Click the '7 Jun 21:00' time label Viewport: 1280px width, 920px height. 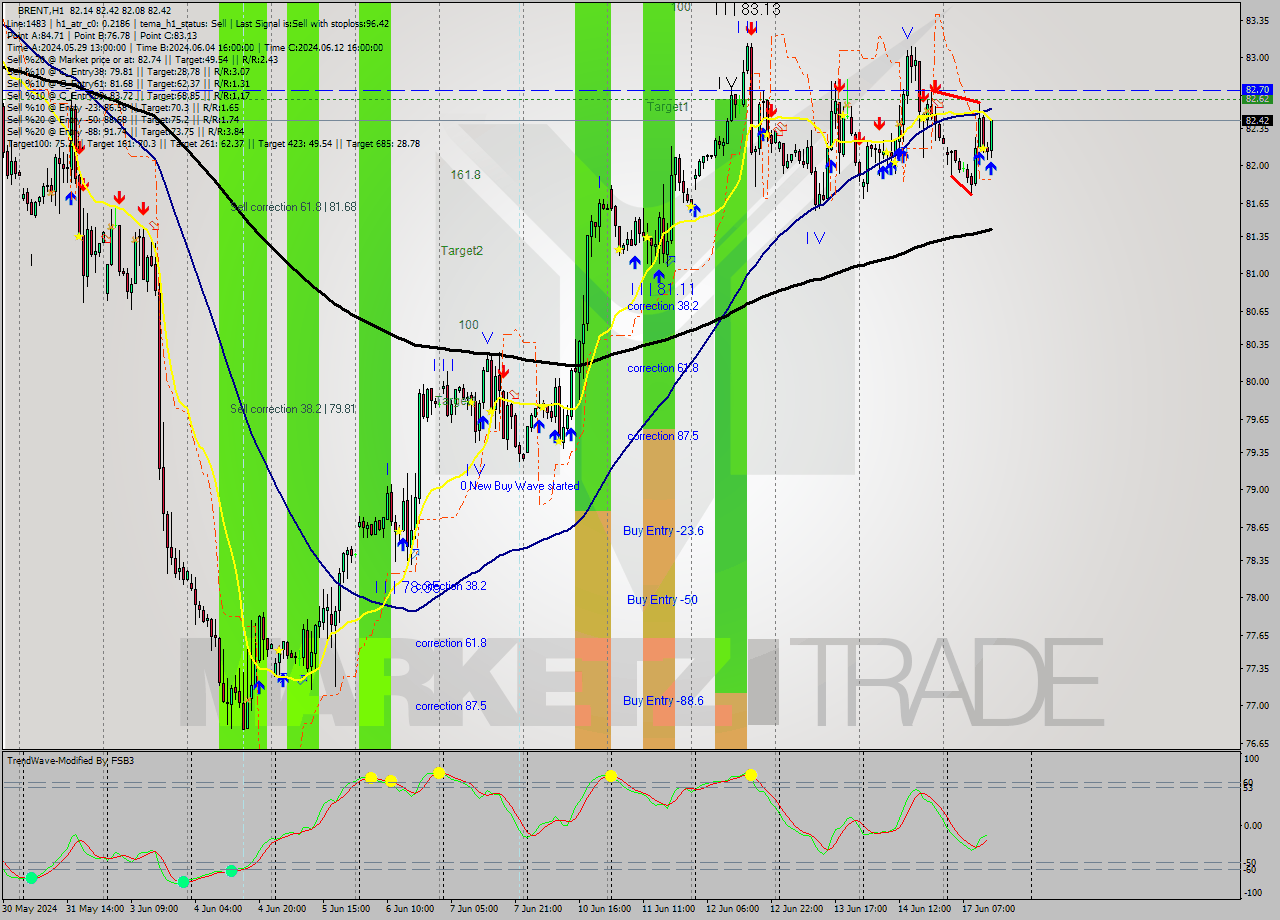[x=538, y=909]
